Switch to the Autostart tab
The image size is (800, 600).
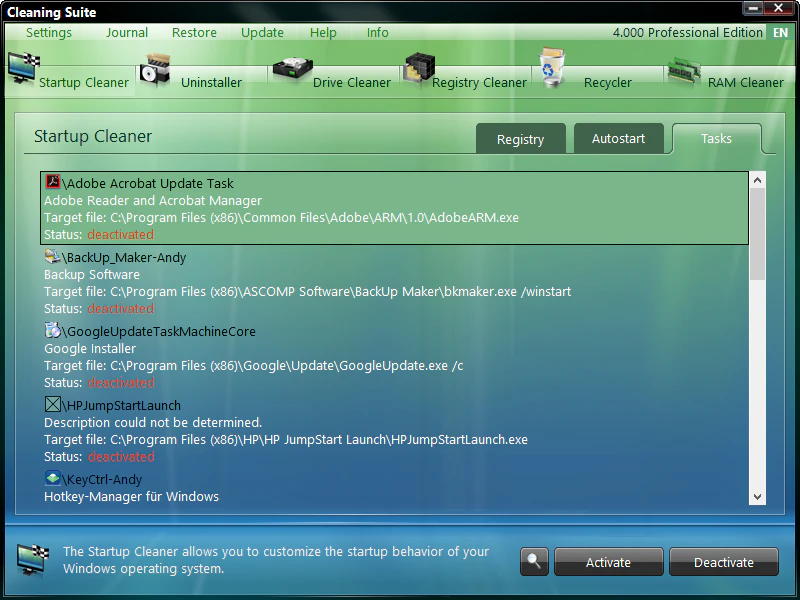(x=619, y=139)
